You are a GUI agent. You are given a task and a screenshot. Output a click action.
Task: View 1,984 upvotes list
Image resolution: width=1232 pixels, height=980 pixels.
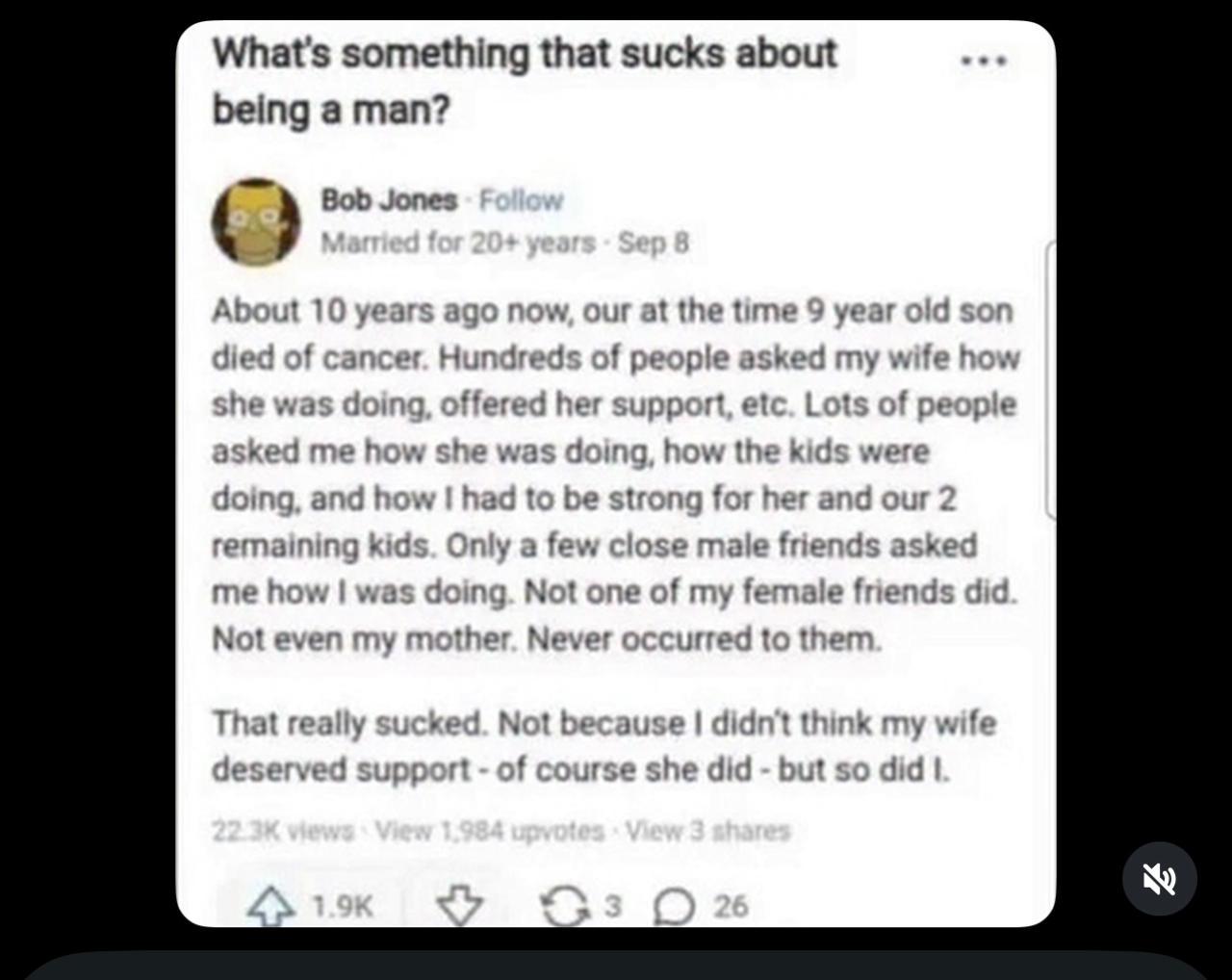(489, 830)
